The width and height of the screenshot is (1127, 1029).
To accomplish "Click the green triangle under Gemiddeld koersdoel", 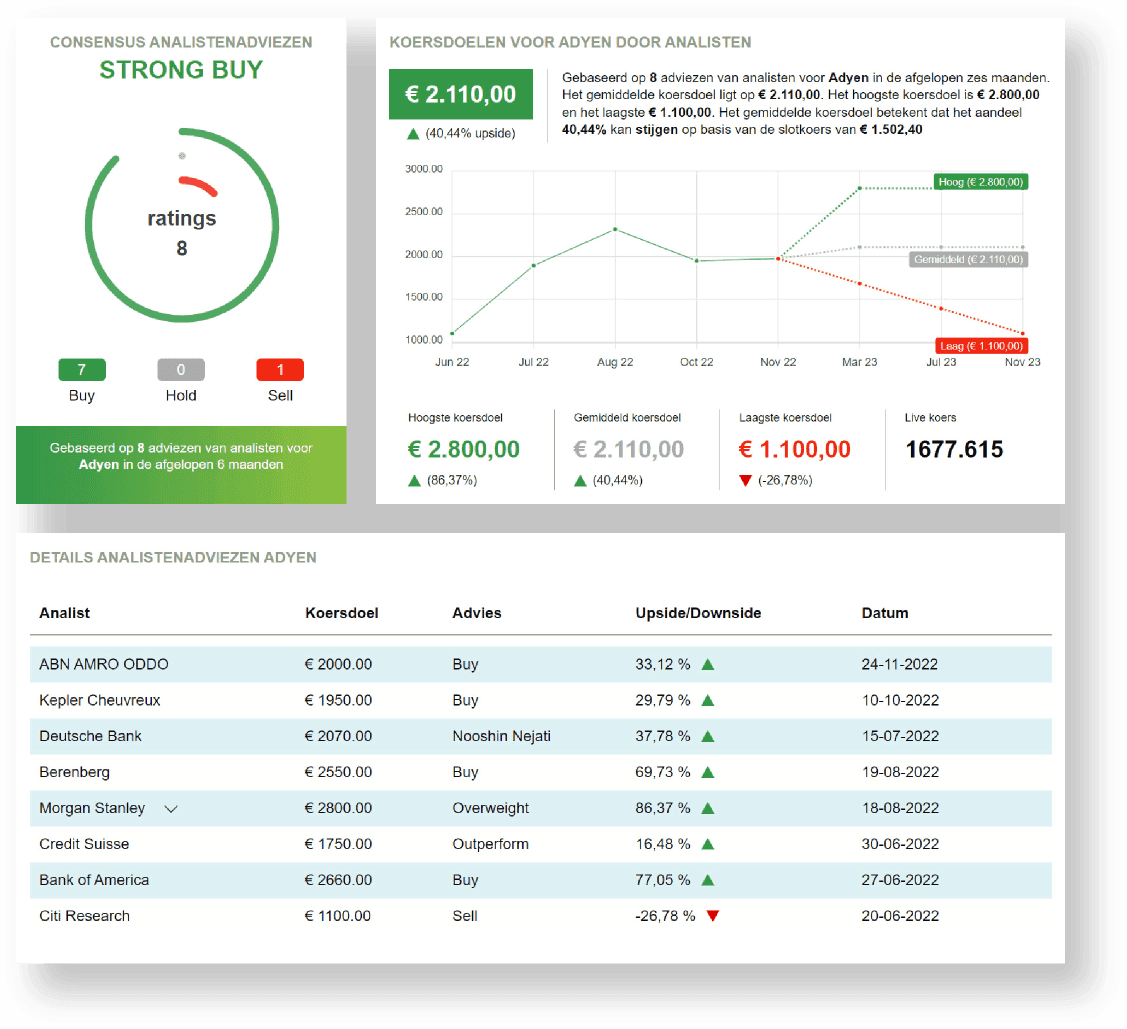I will pos(580,481).
